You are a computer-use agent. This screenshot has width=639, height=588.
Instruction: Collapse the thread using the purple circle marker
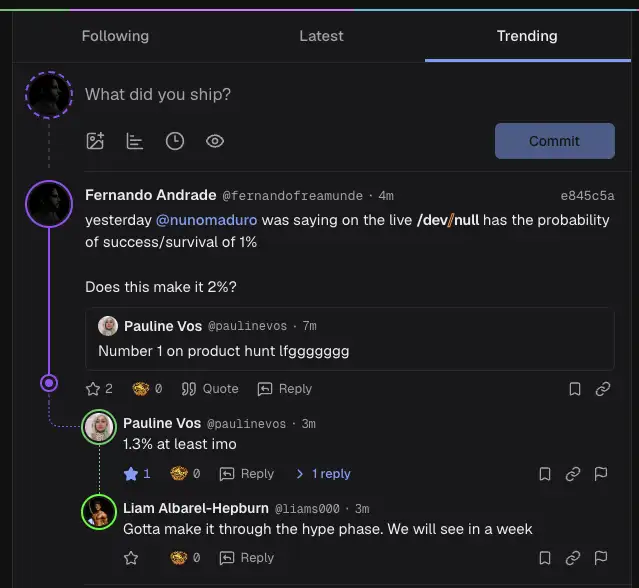[49, 383]
